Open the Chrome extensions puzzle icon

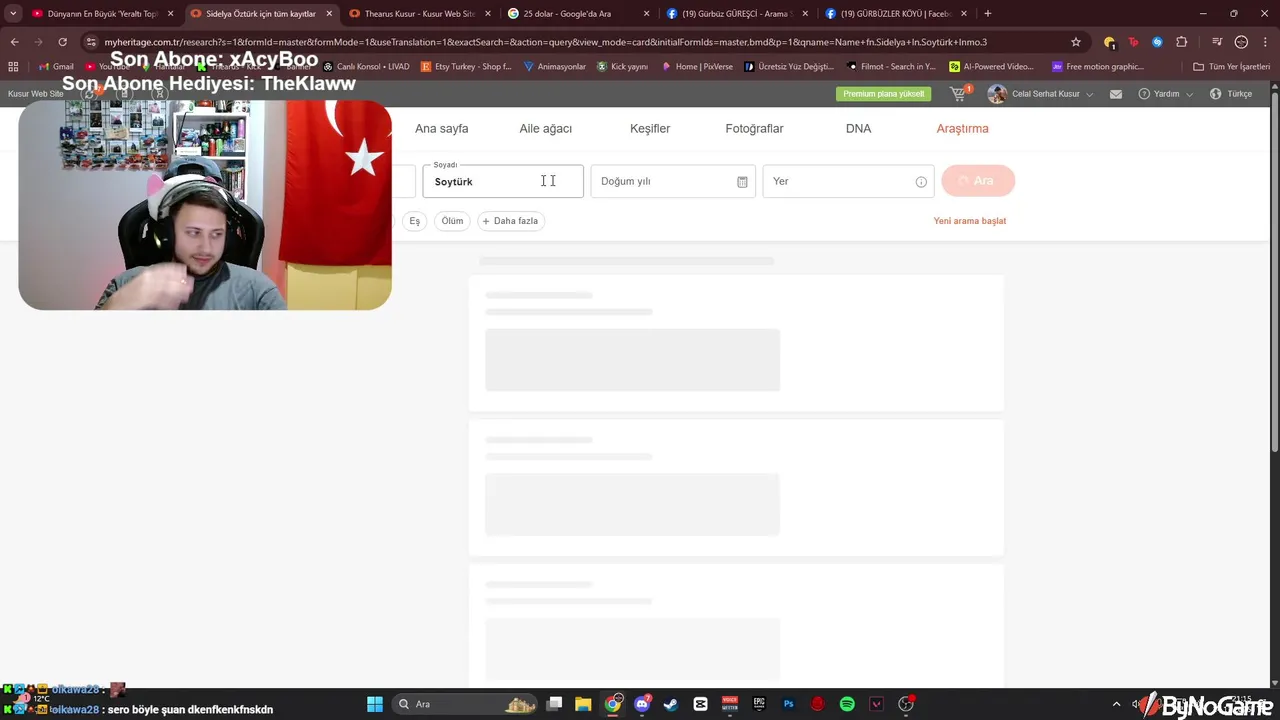pyautogui.click(x=1182, y=42)
